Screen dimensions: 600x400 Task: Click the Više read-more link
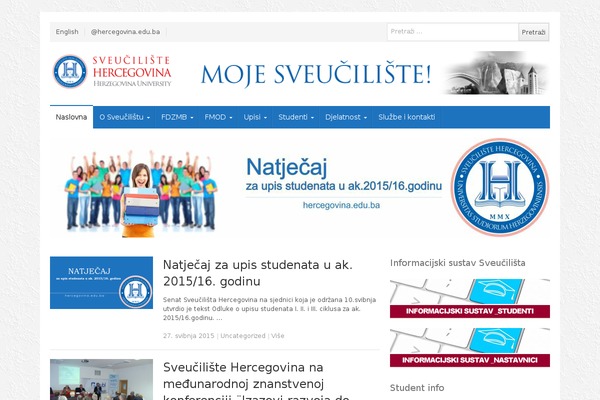(277, 336)
